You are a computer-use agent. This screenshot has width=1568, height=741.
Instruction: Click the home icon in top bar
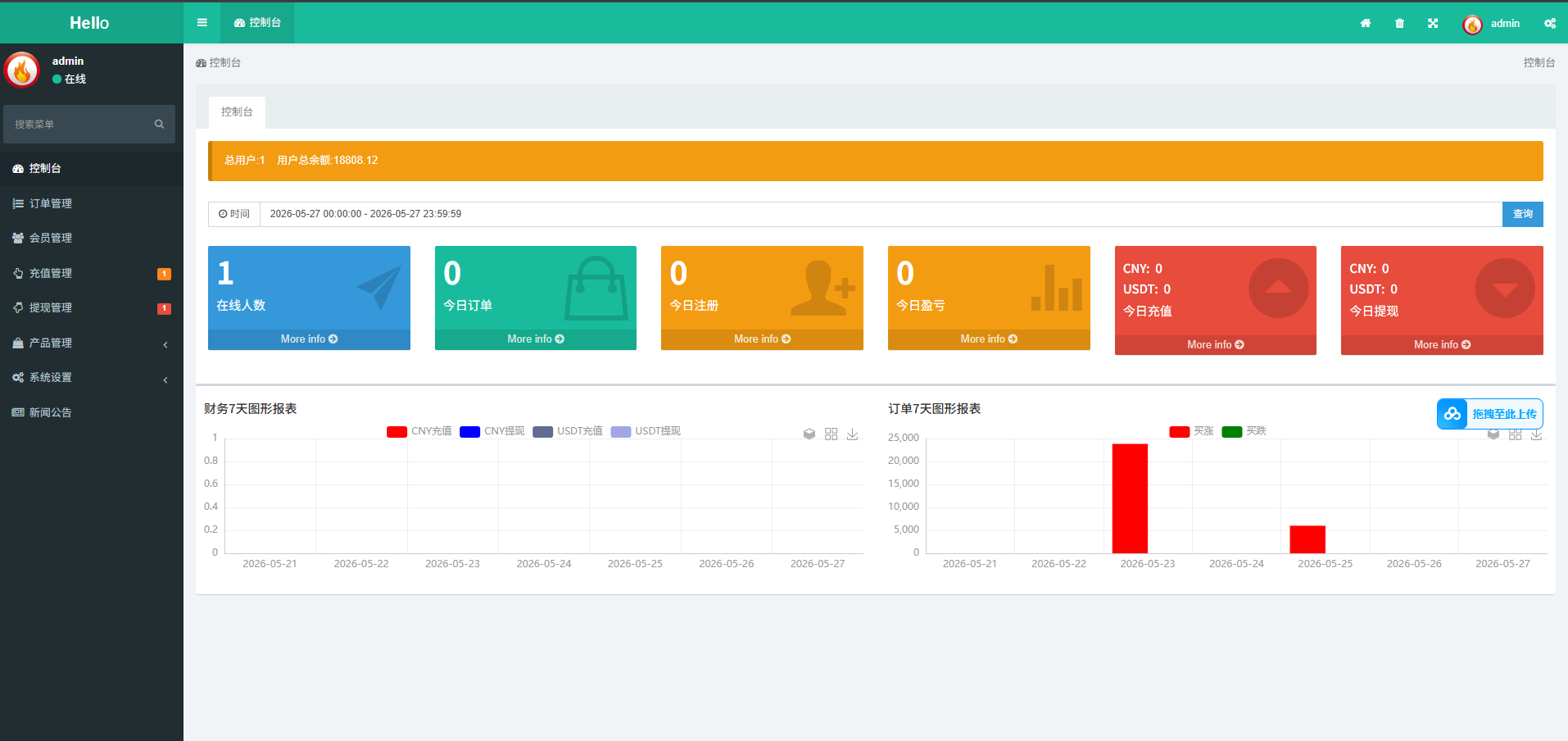[1366, 23]
